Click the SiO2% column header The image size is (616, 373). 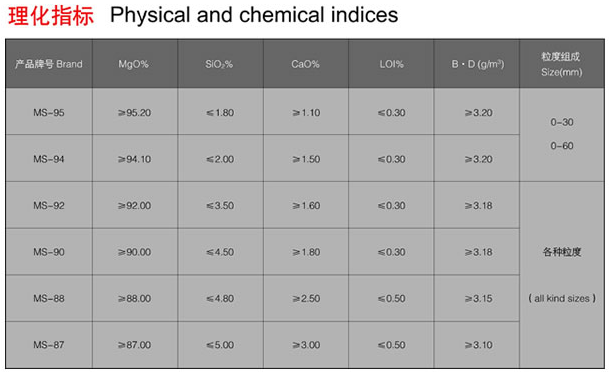[x=219, y=64]
